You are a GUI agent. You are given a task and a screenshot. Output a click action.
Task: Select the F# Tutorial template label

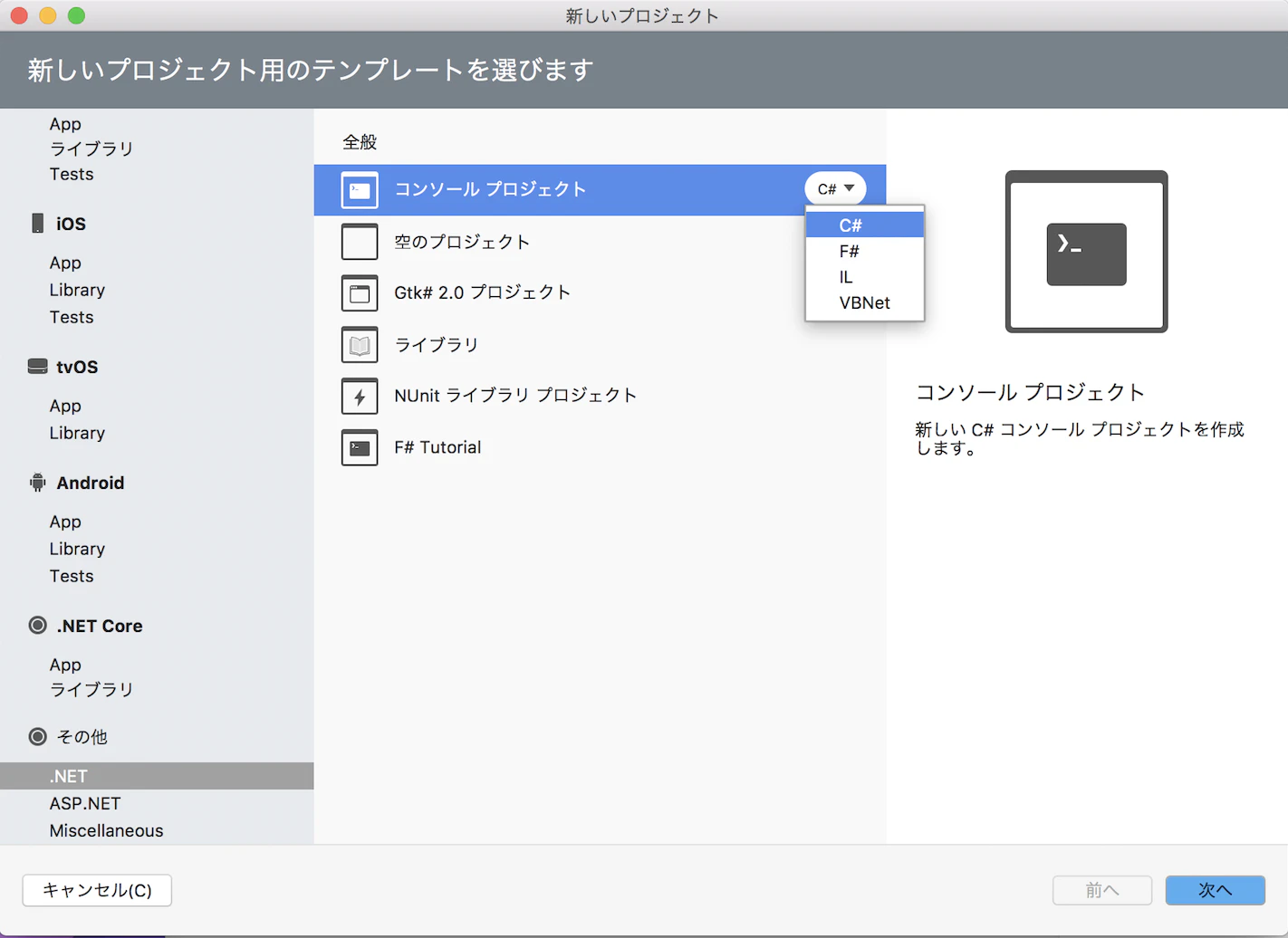tap(437, 447)
